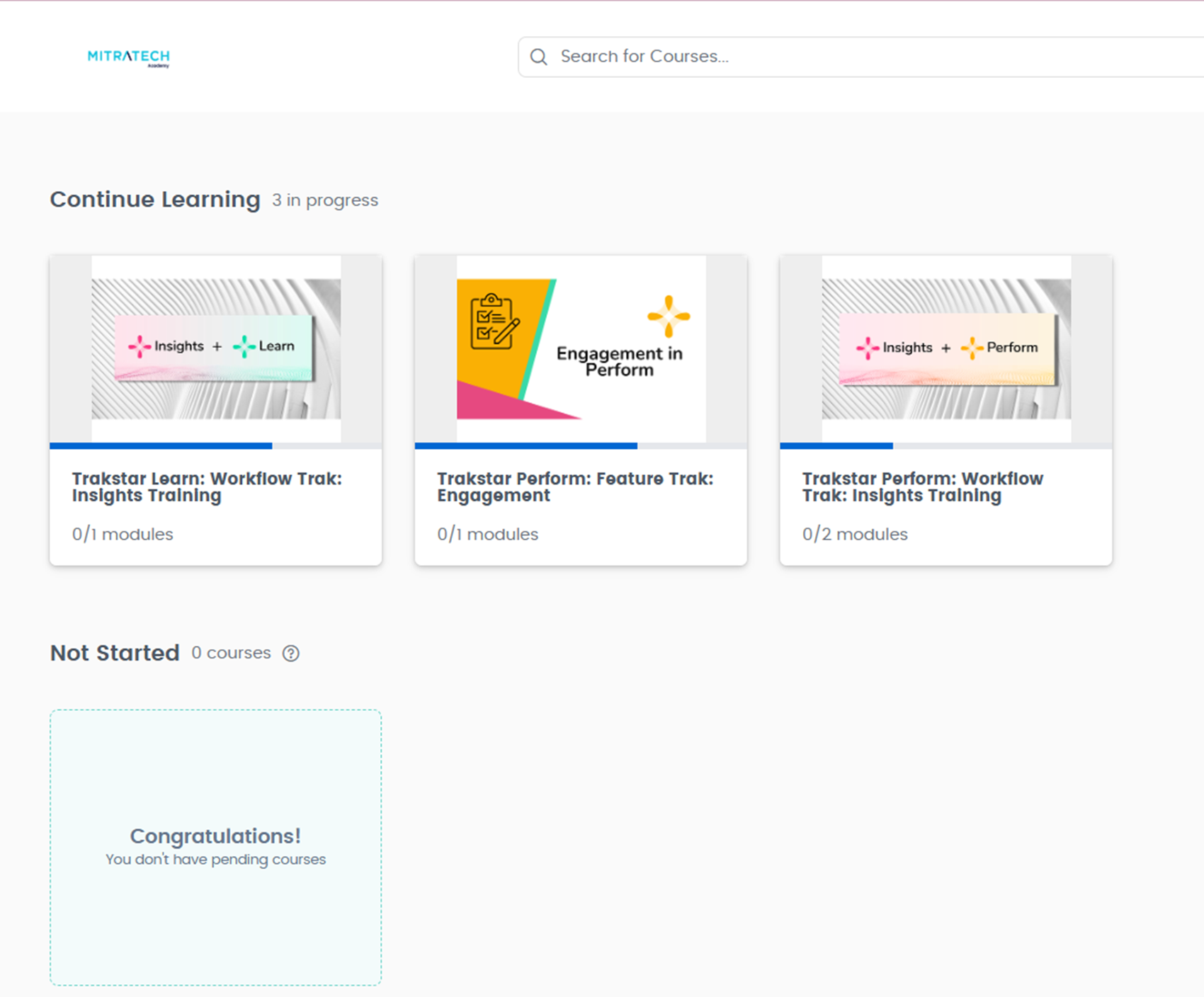
Task: Click the Trakstar Learn course progress bar
Action: tap(216, 446)
